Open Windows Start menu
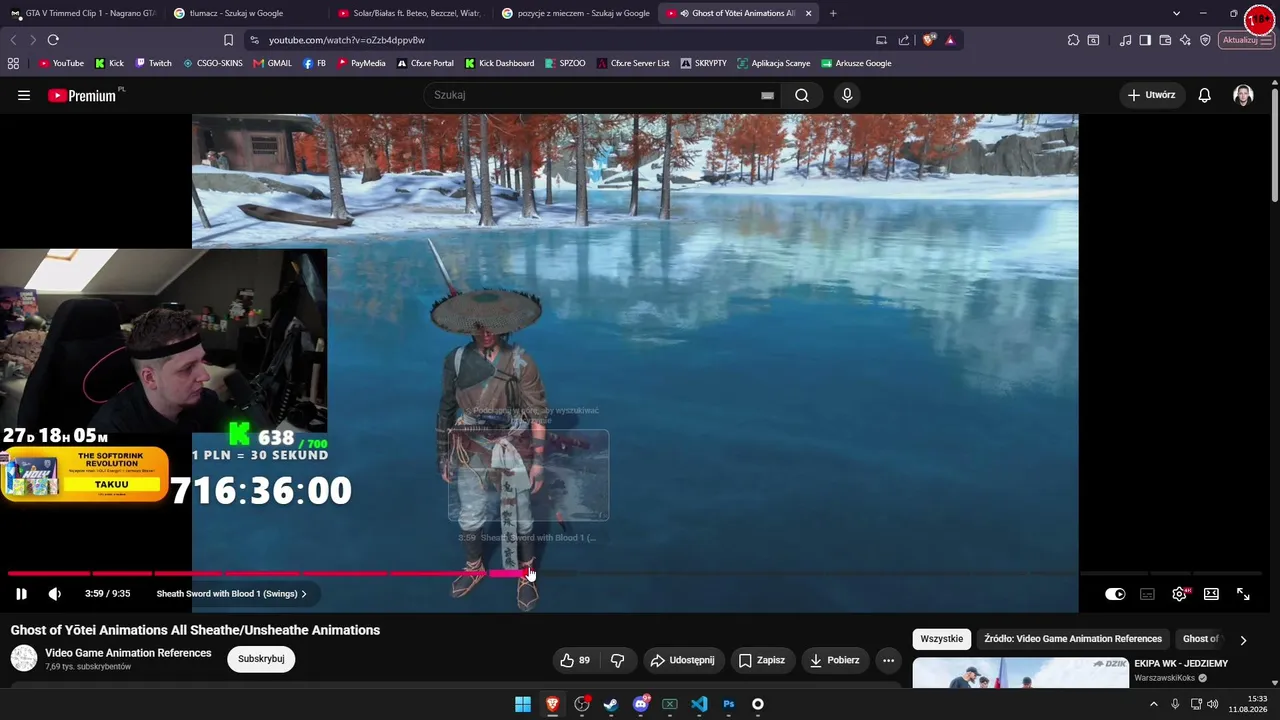 523,704
